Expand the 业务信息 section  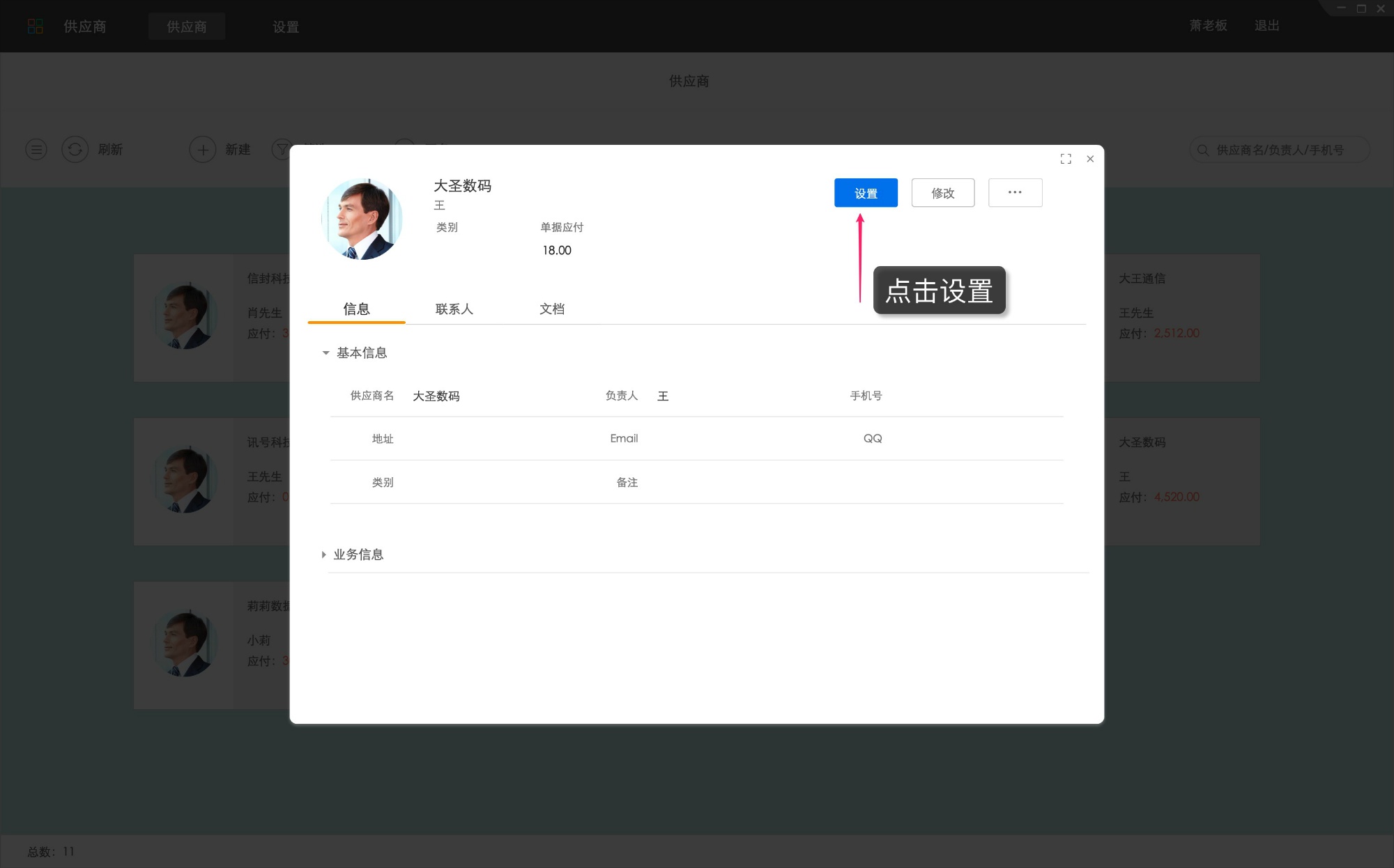(x=323, y=555)
